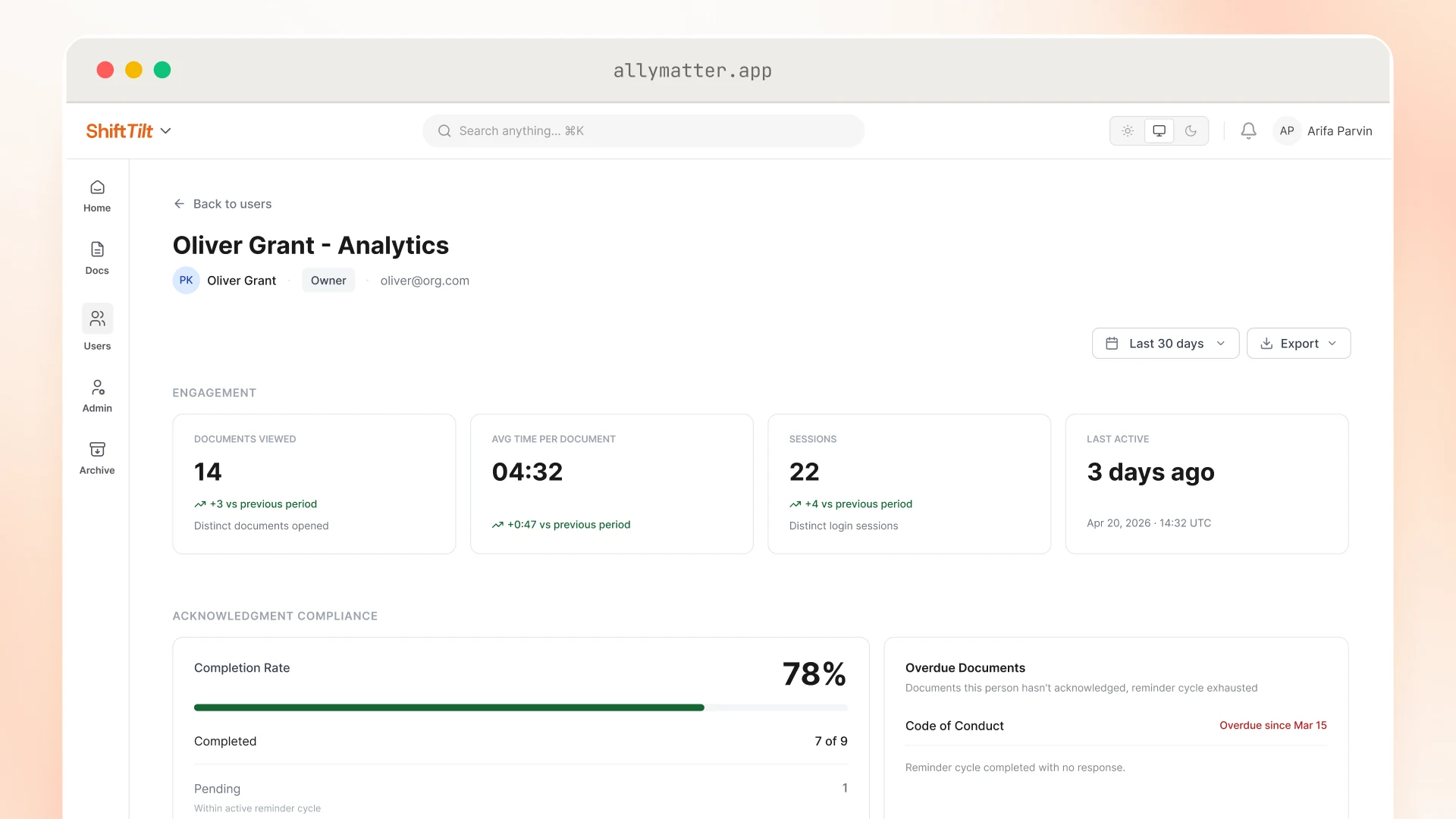Viewport: 1456px width, 819px height.
Task: Click the back arrow icon
Action: point(179,203)
